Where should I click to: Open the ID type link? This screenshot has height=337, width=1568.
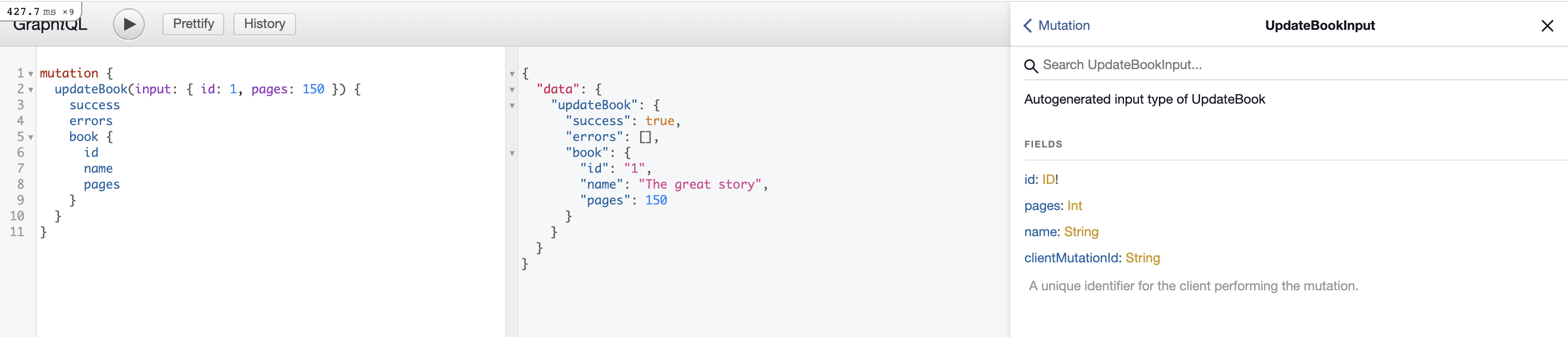pyautogui.click(x=1048, y=179)
